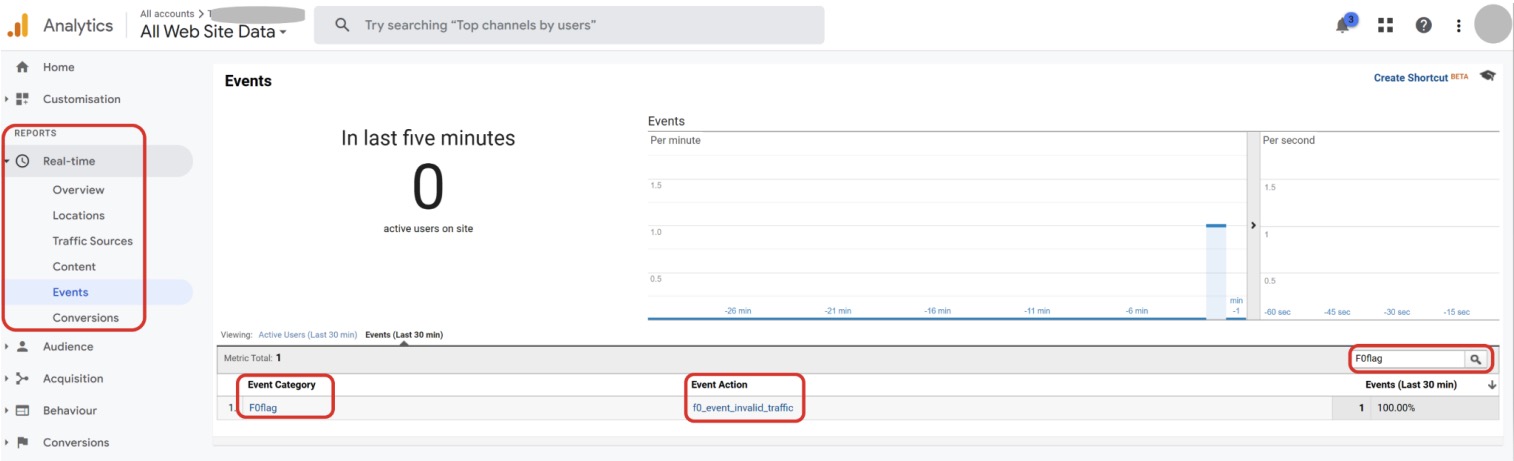Image resolution: width=1514 pixels, height=461 pixels.
Task: Open the Google apps grid icon
Action: [x=1385, y=25]
